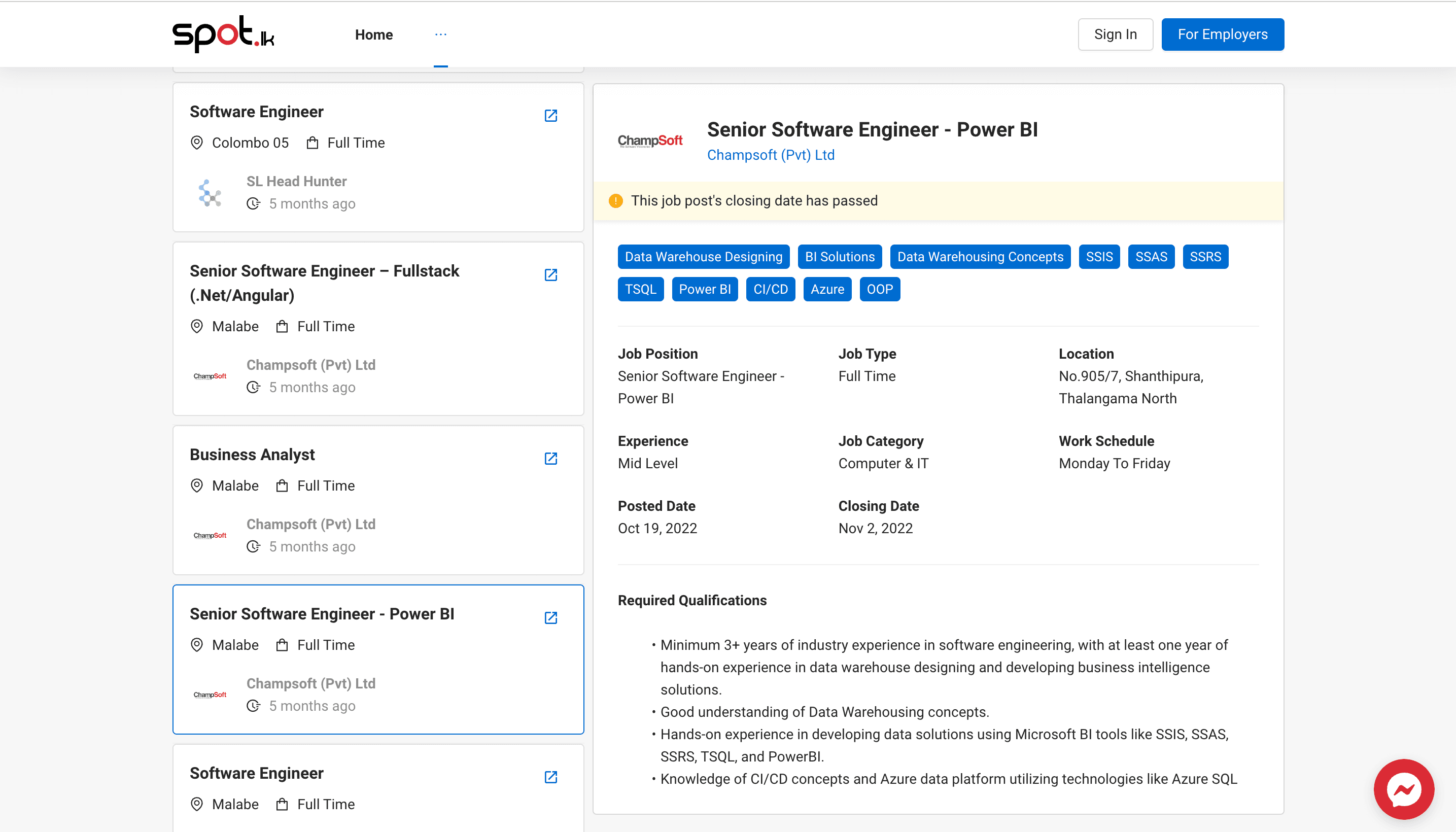Open the Messenger chat bubble
Screen dimensions: 1456x832
(1403, 789)
